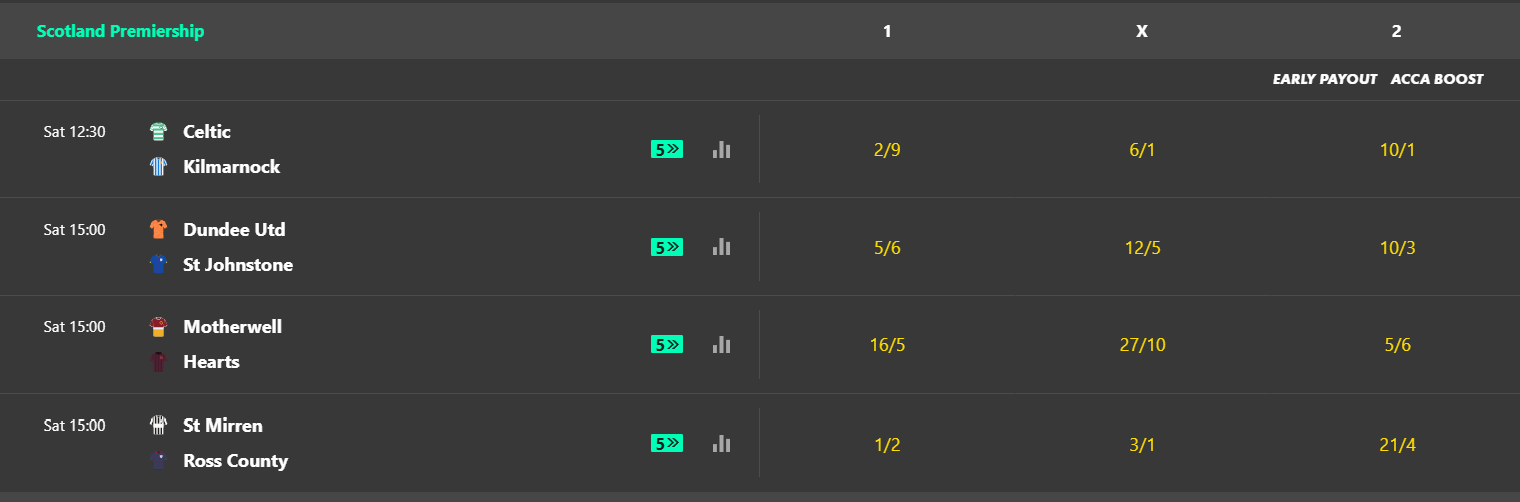
Task: Show stats bars for St Mirren match
Action: (721, 443)
